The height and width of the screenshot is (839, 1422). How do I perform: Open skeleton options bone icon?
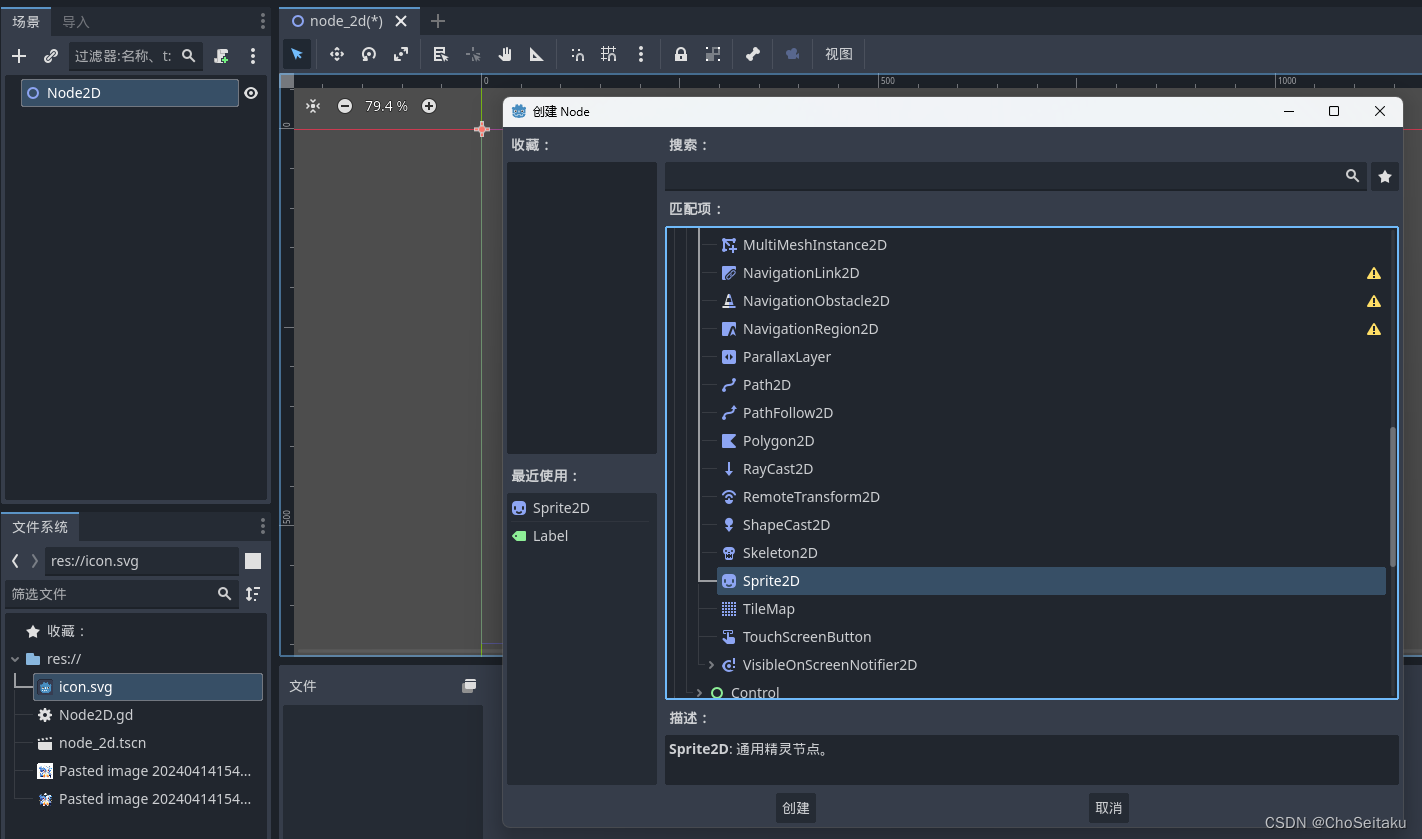point(753,54)
